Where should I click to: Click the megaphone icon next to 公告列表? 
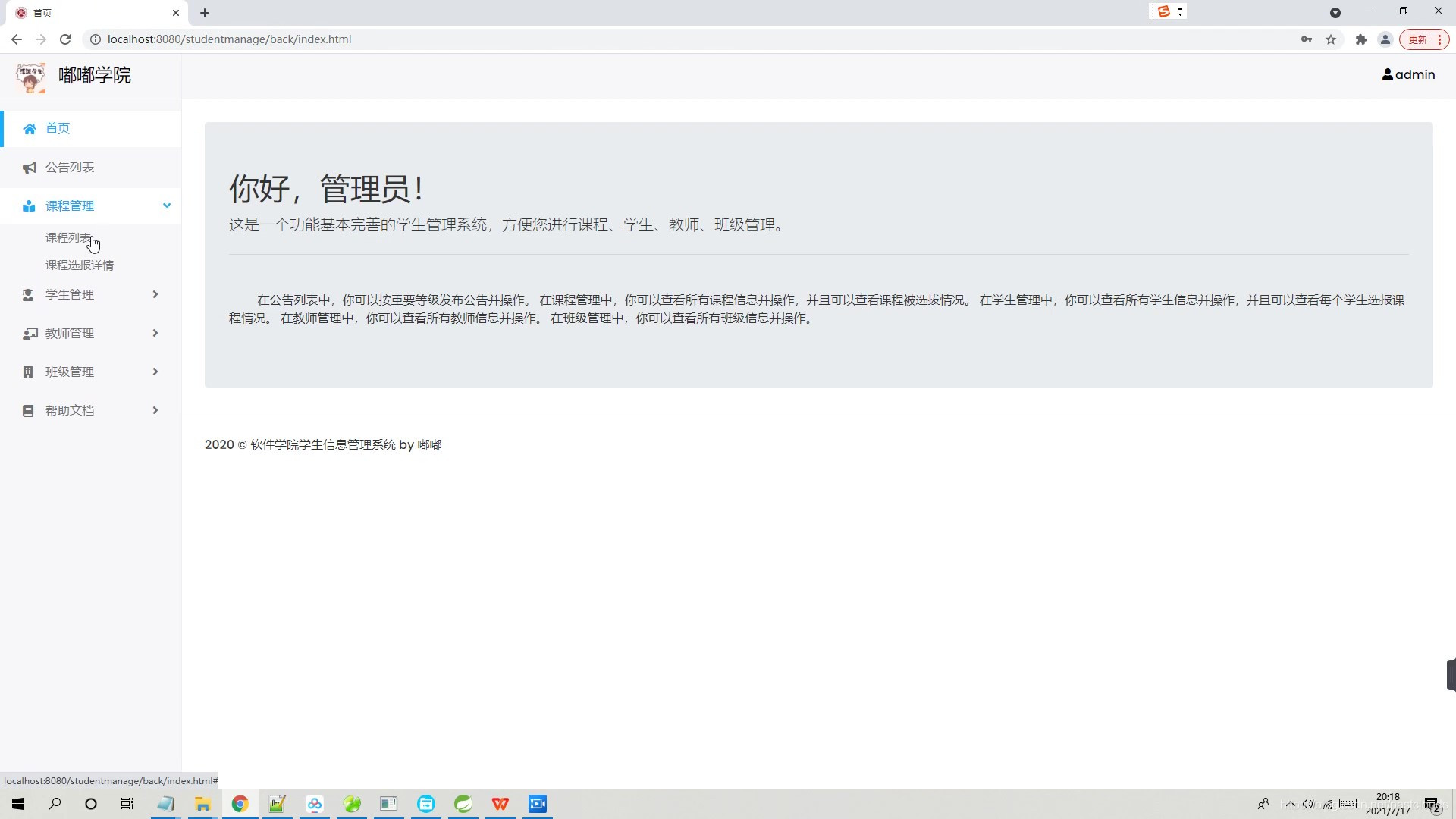[29, 167]
